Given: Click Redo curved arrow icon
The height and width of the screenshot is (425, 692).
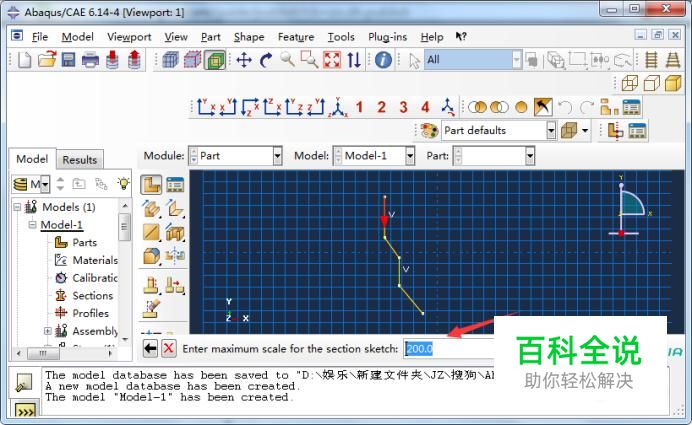Looking at the screenshot, I should click(x=587, y=107).
